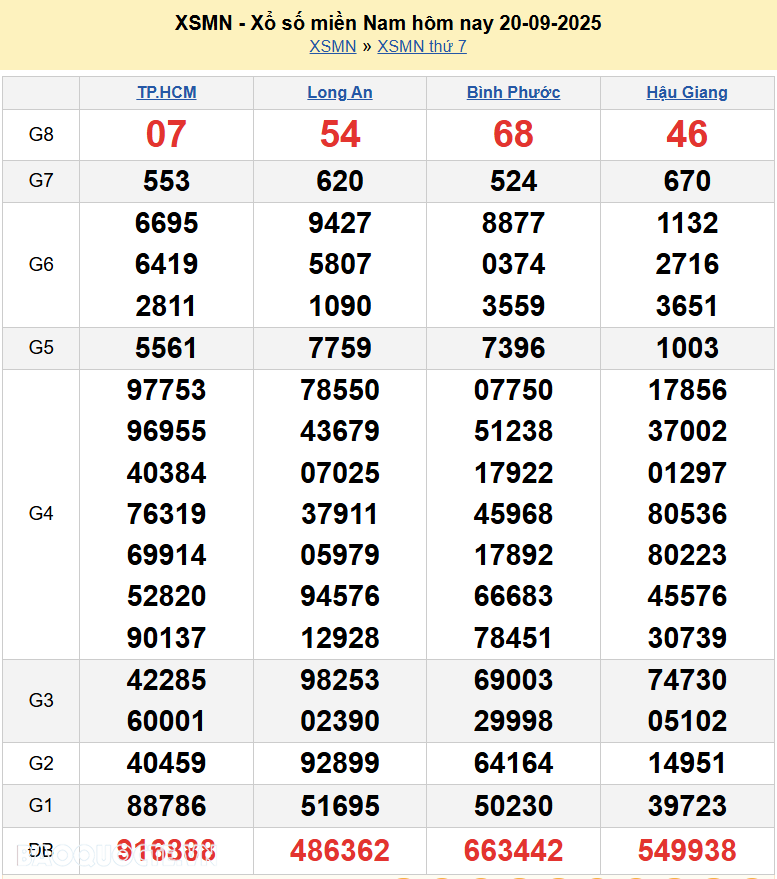Click the G8 result 46 under Hậu Giang

pyautogui.click(x=687, y=134)
